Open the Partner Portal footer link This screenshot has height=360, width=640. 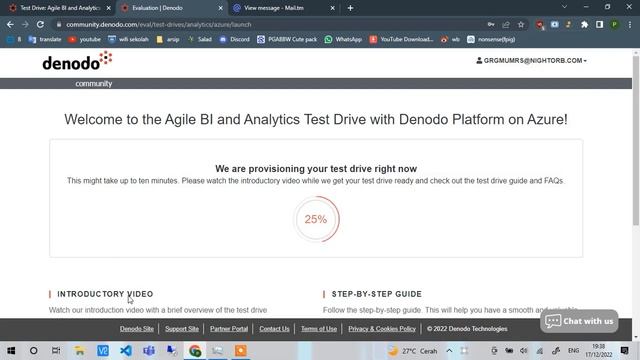(x=229, y=329)
